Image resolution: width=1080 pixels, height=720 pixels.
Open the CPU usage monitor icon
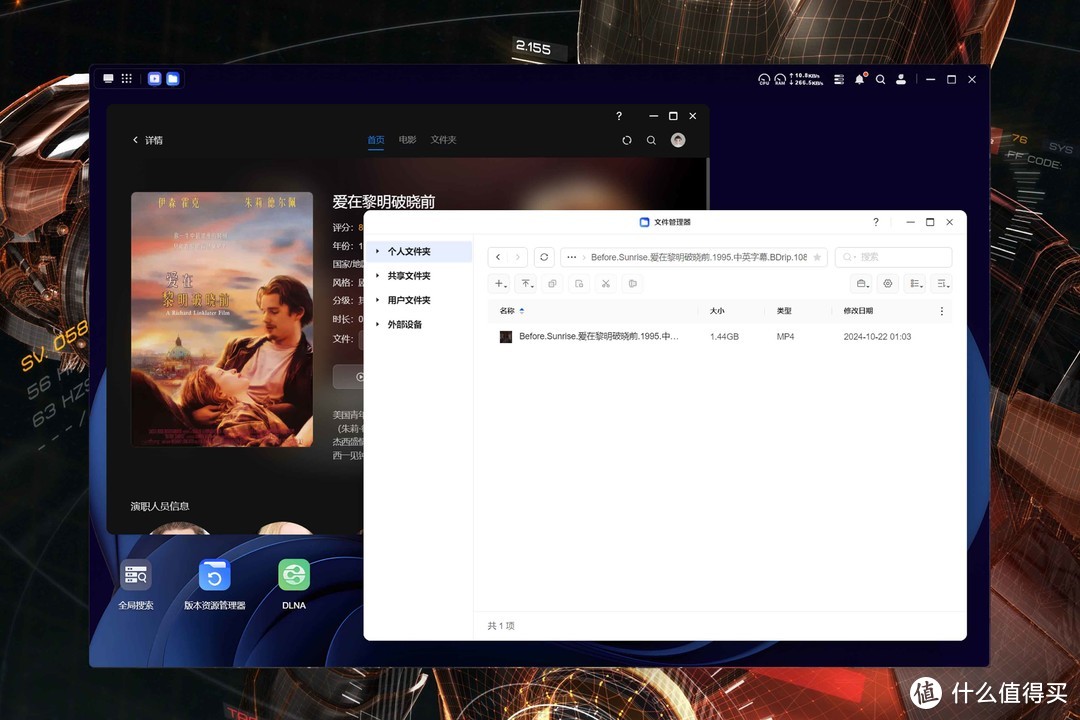click(764, 79)
